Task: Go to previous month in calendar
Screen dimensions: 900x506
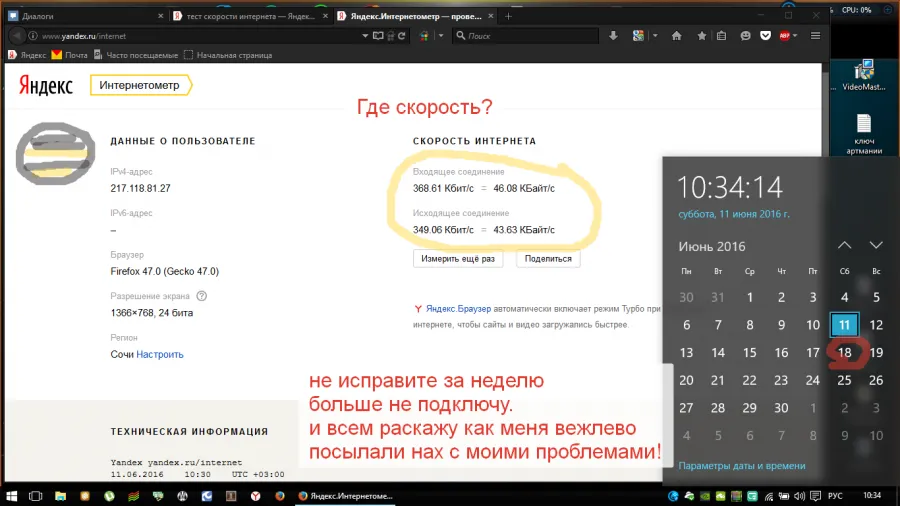Action: tap(844, 246)
